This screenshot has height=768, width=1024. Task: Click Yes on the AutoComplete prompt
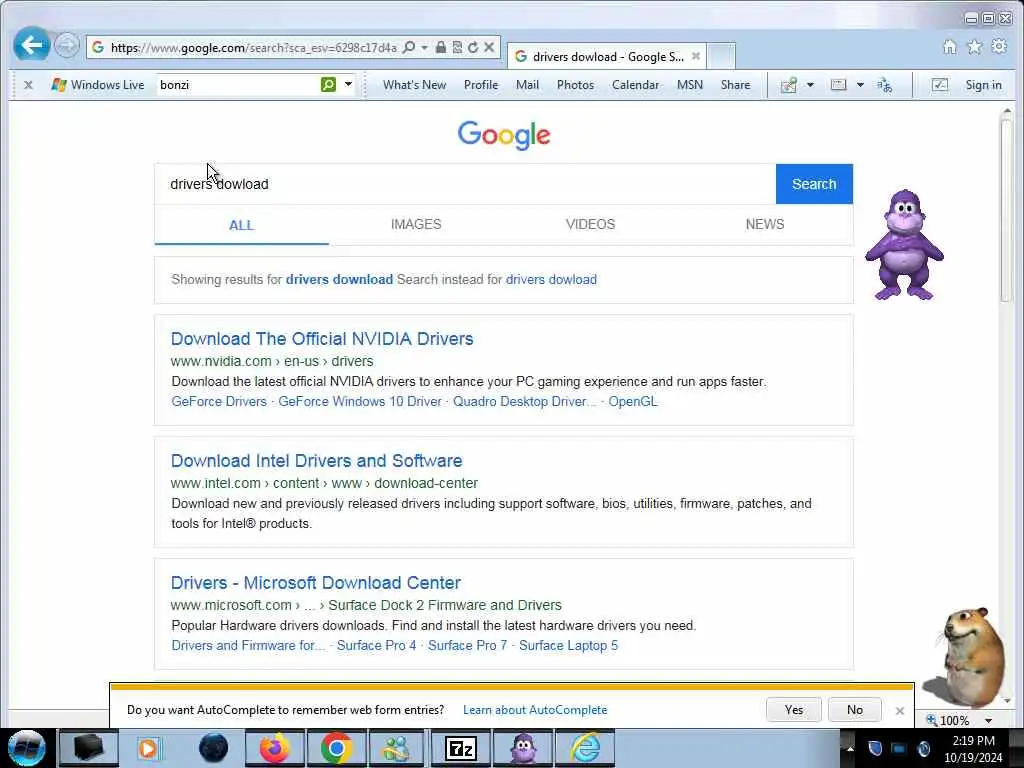(793, 710)
